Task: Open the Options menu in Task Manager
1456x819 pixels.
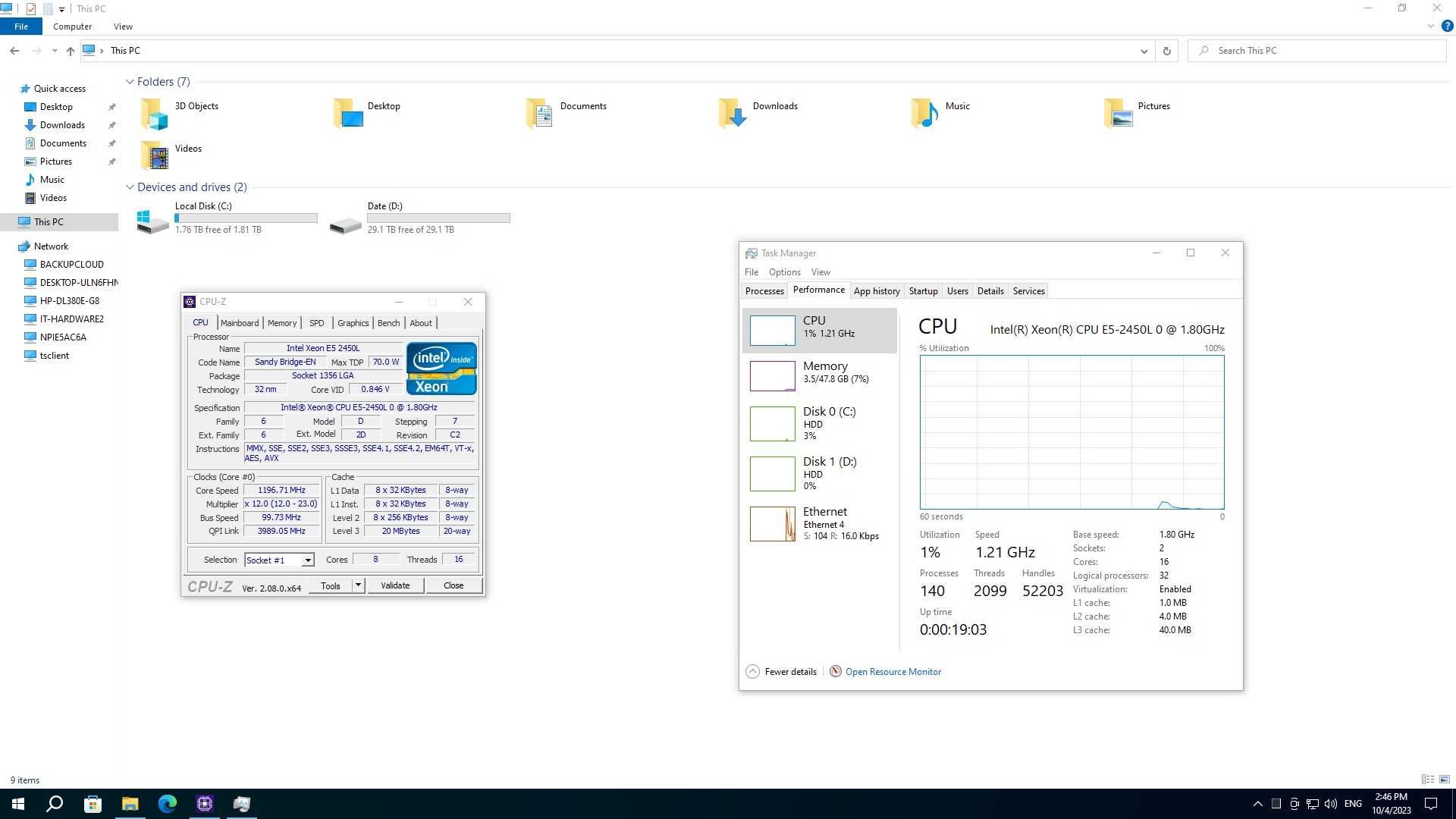Action: point(784,272)
